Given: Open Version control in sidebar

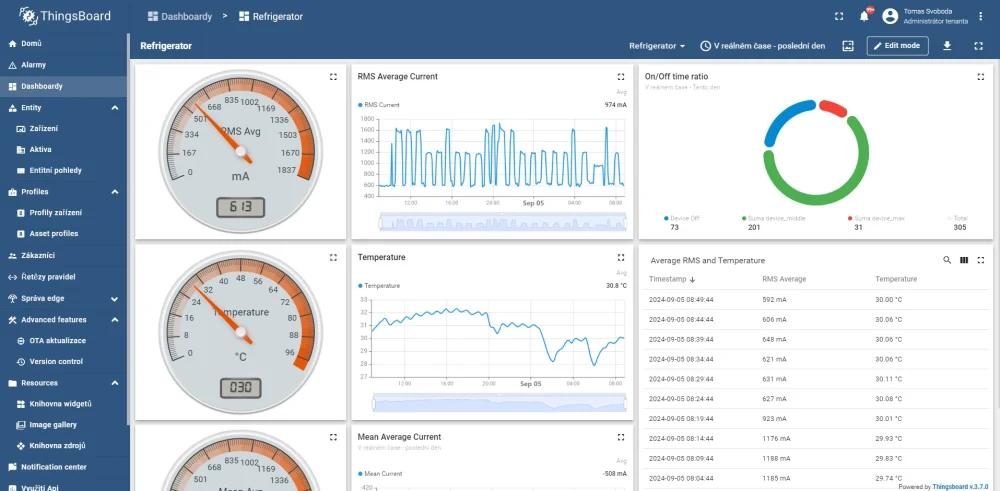Looking at the screenshot, I should [64, 362].
